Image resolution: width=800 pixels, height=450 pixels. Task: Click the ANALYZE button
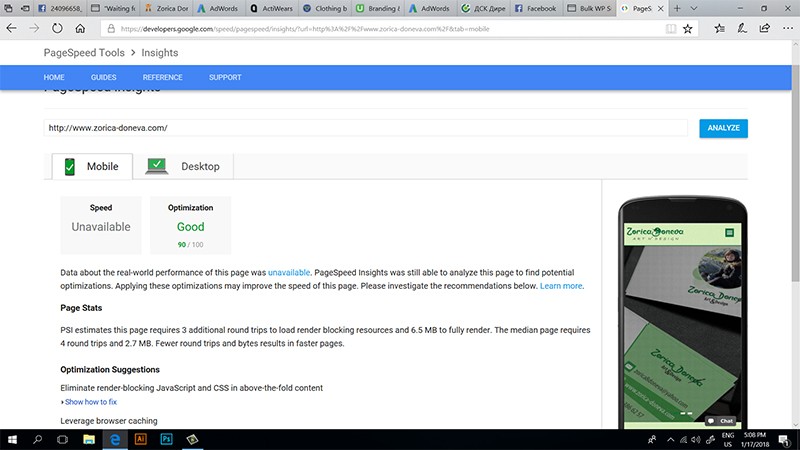coord(723,128)
